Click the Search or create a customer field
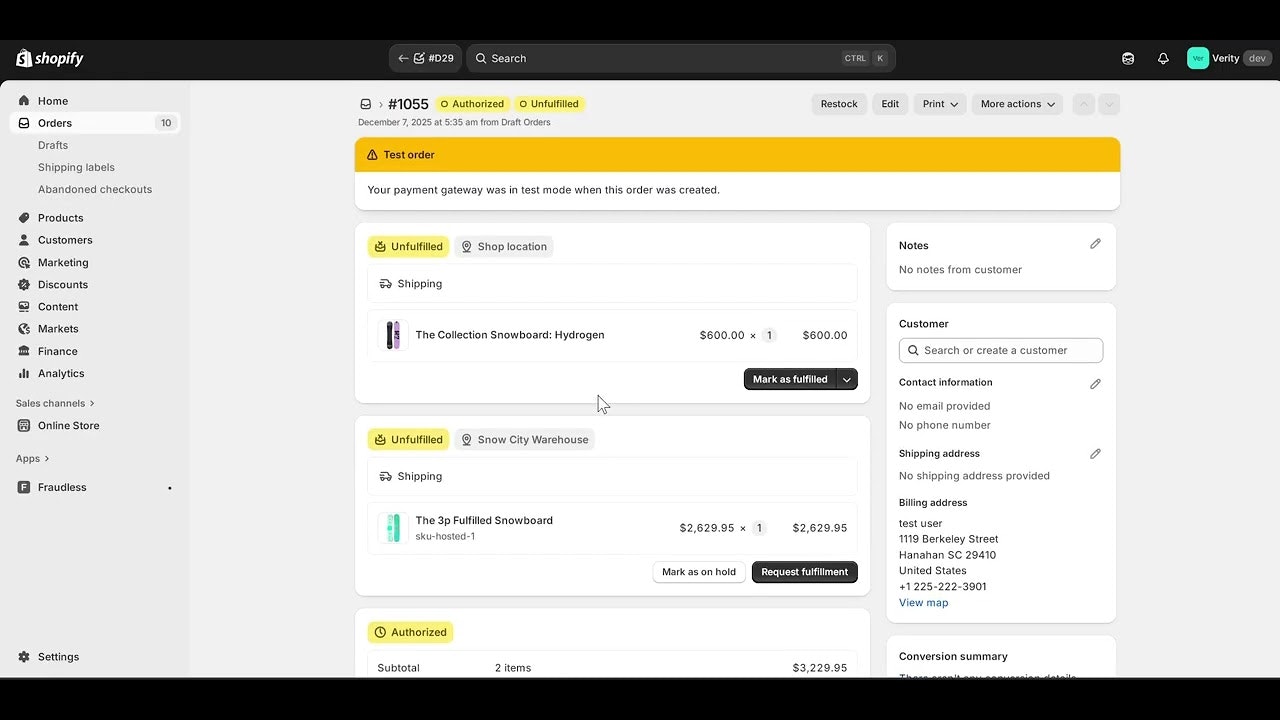1280x720 pixels. click(x=1000, y=350)
